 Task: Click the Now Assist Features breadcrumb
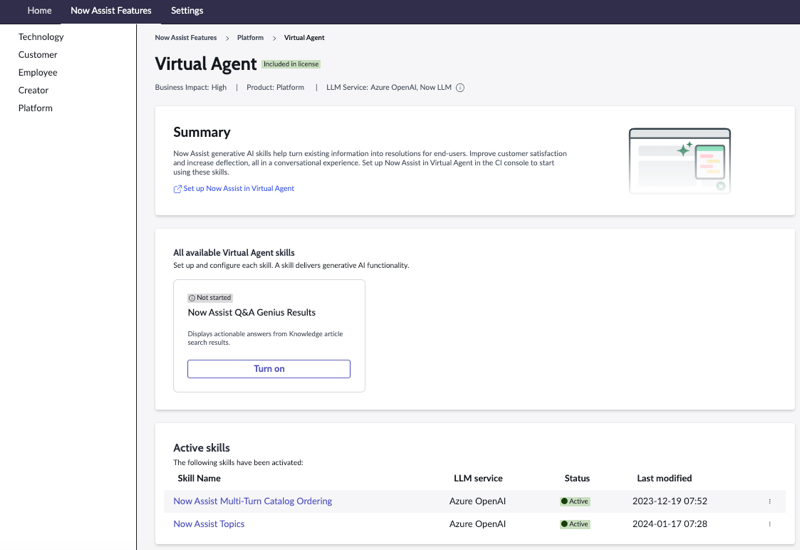click(x=186, y=38)
